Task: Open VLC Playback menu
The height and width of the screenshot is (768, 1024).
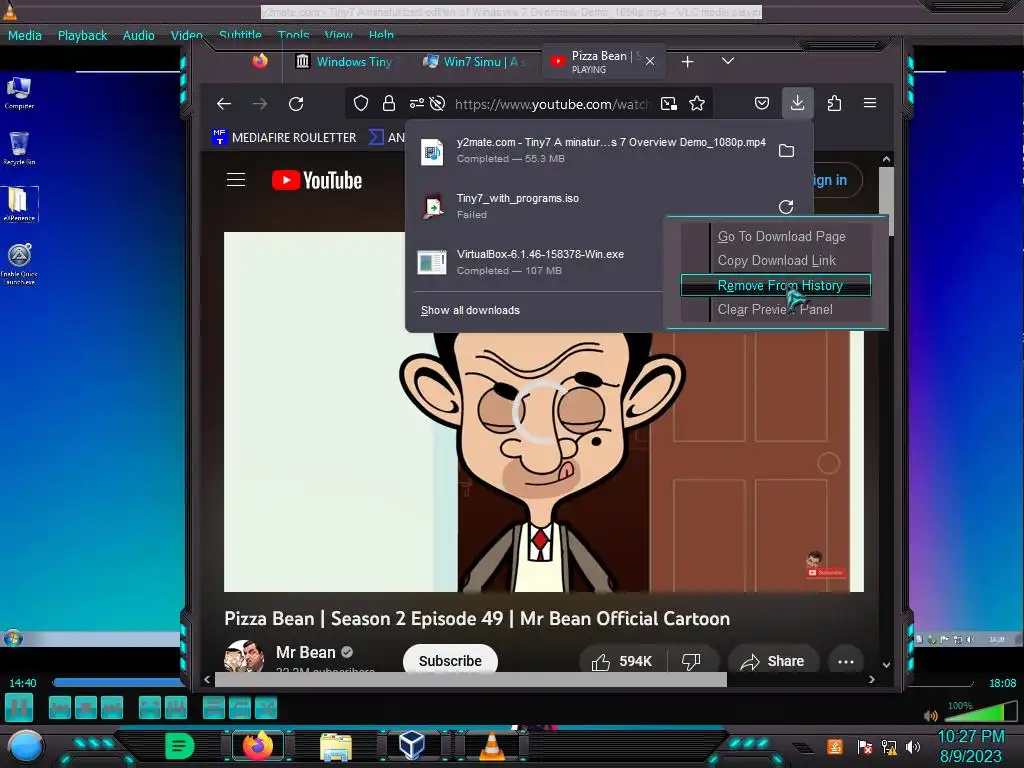Action: 82,35
